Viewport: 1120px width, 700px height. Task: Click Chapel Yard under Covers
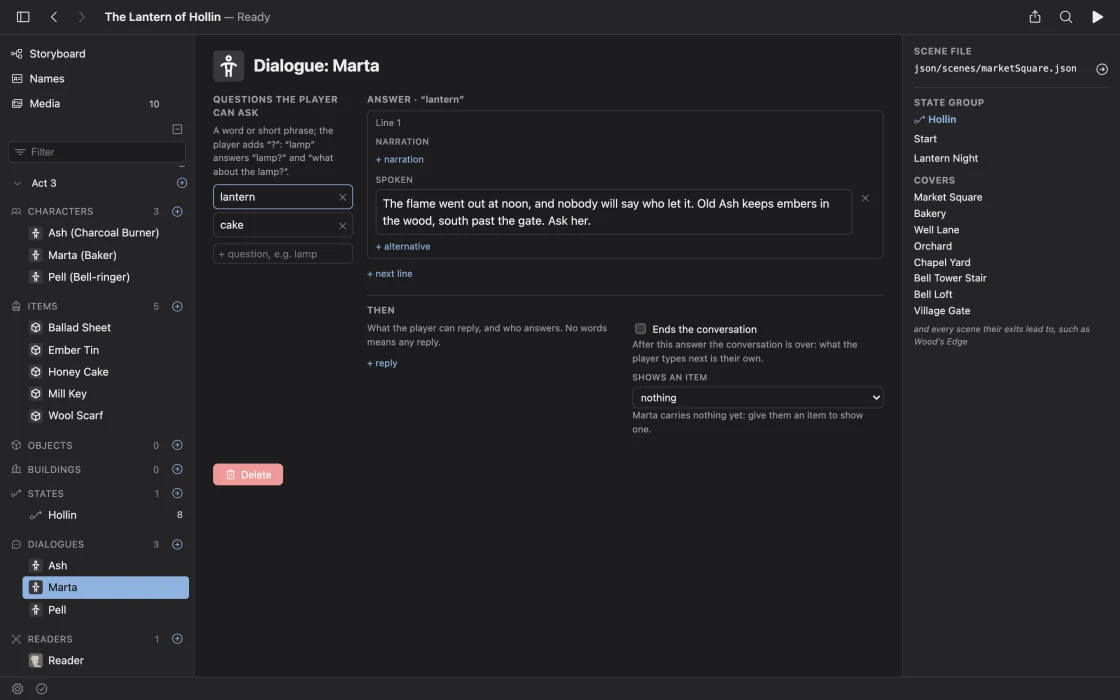click(x=941, y=262)
